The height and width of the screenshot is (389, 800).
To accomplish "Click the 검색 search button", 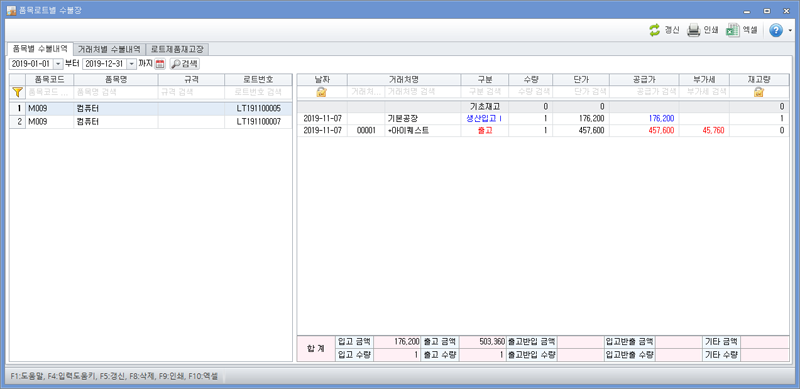I will pos(185,64).
